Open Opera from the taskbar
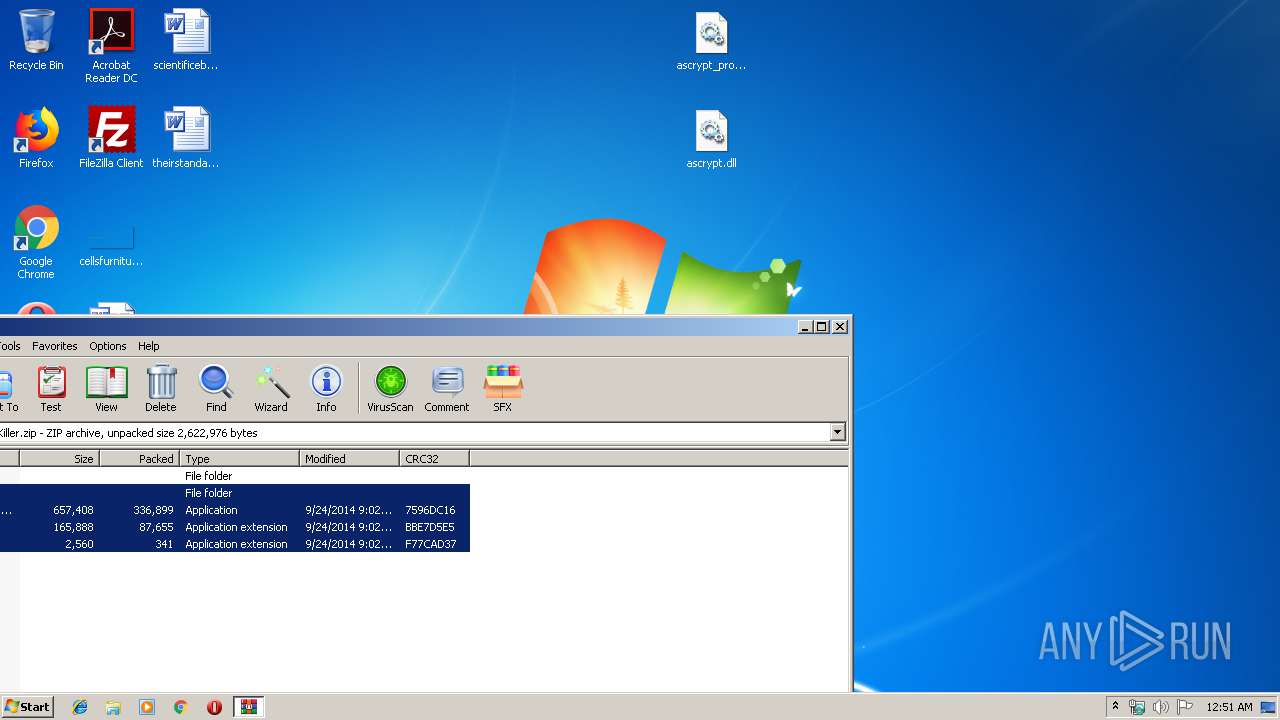This screenshot has height=720, width=1280. click(214, 707)
